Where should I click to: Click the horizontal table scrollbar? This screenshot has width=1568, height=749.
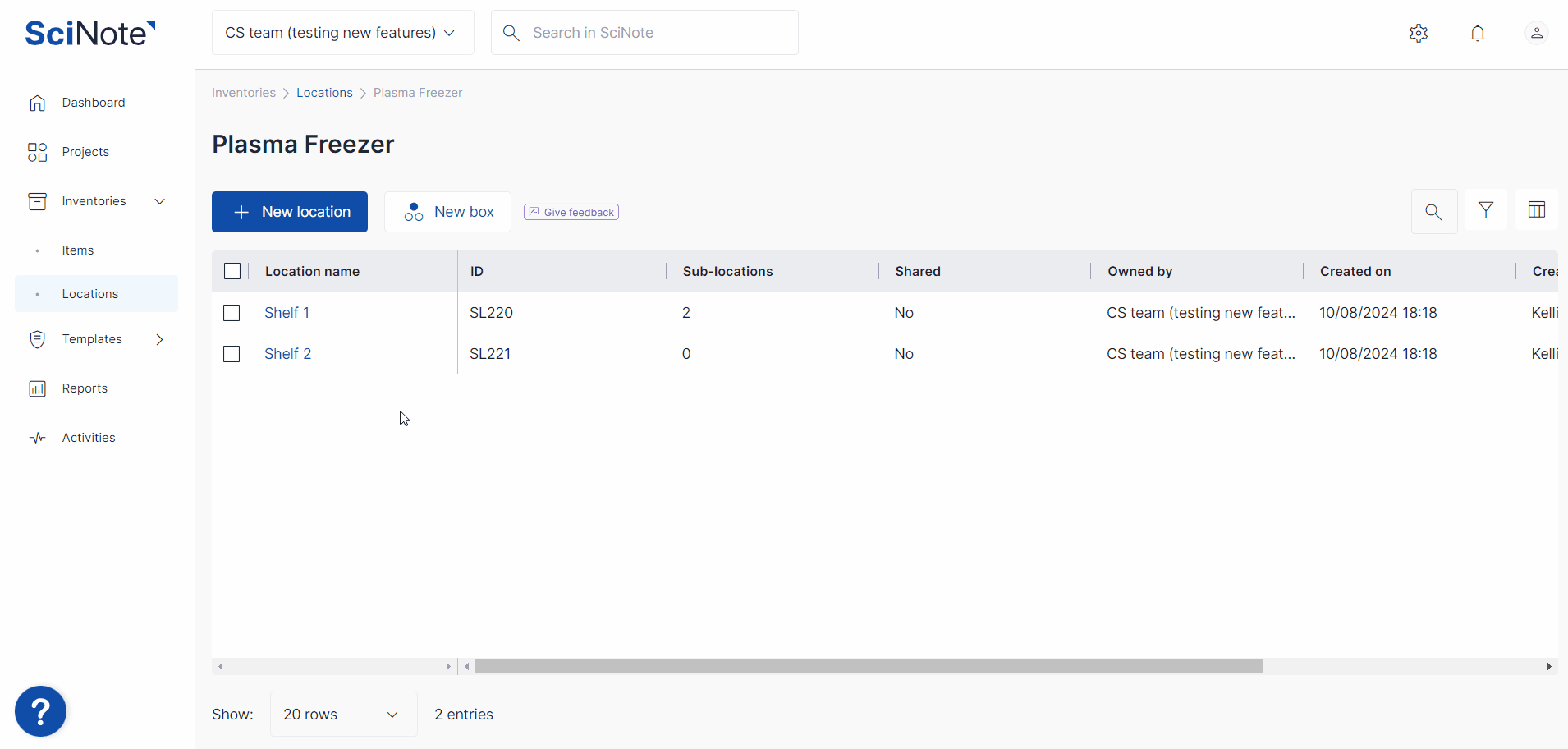[x=869, y=667]
